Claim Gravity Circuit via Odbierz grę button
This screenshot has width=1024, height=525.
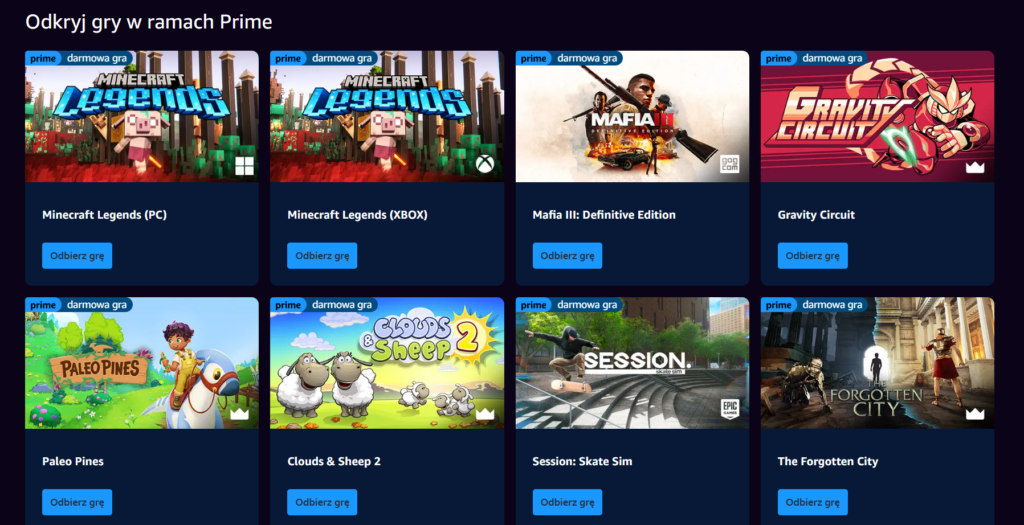pos(812,255)
